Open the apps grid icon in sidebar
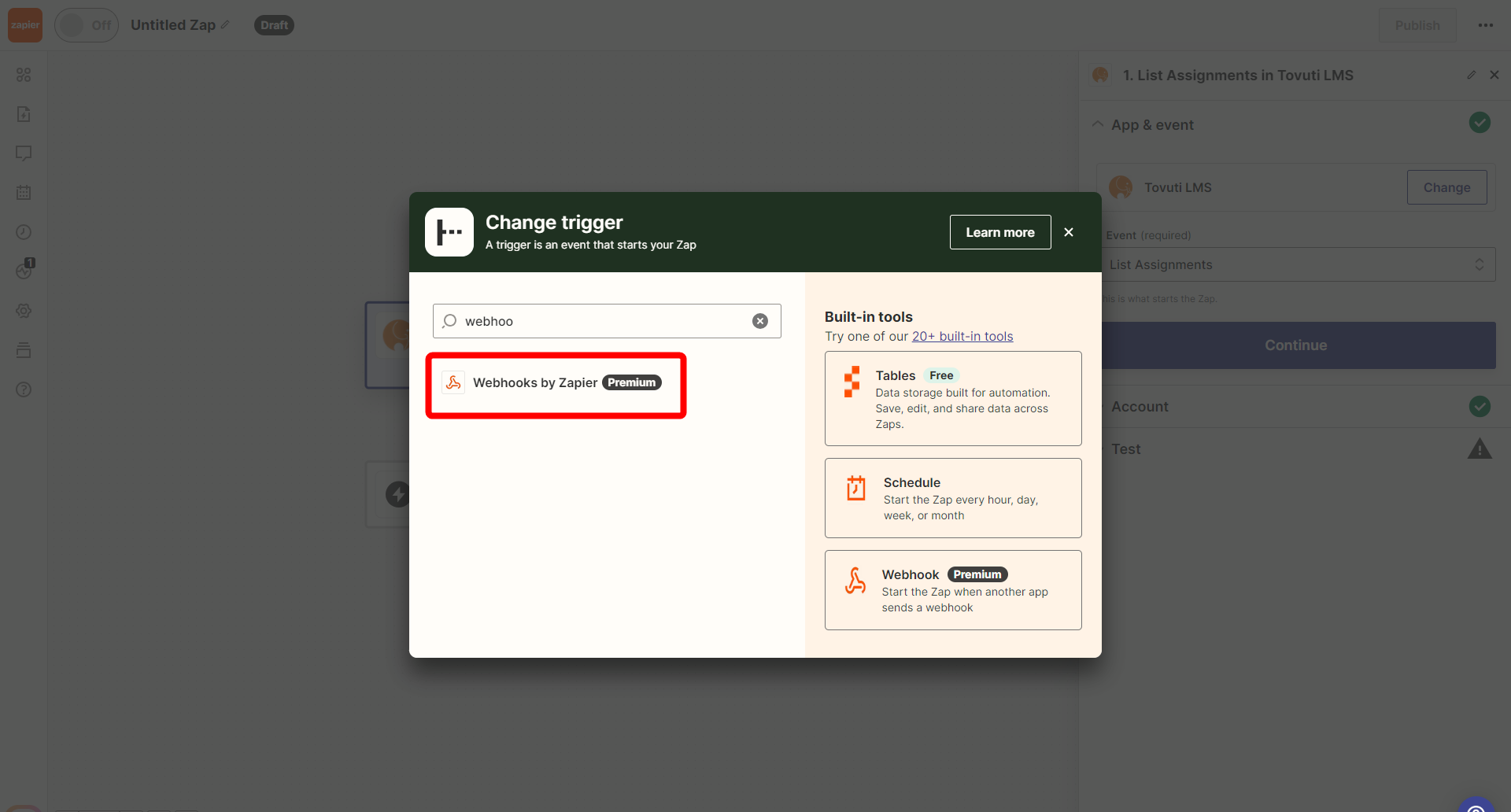The height and width of the screenshot is (812, 1511). click(x=24, y=75)
